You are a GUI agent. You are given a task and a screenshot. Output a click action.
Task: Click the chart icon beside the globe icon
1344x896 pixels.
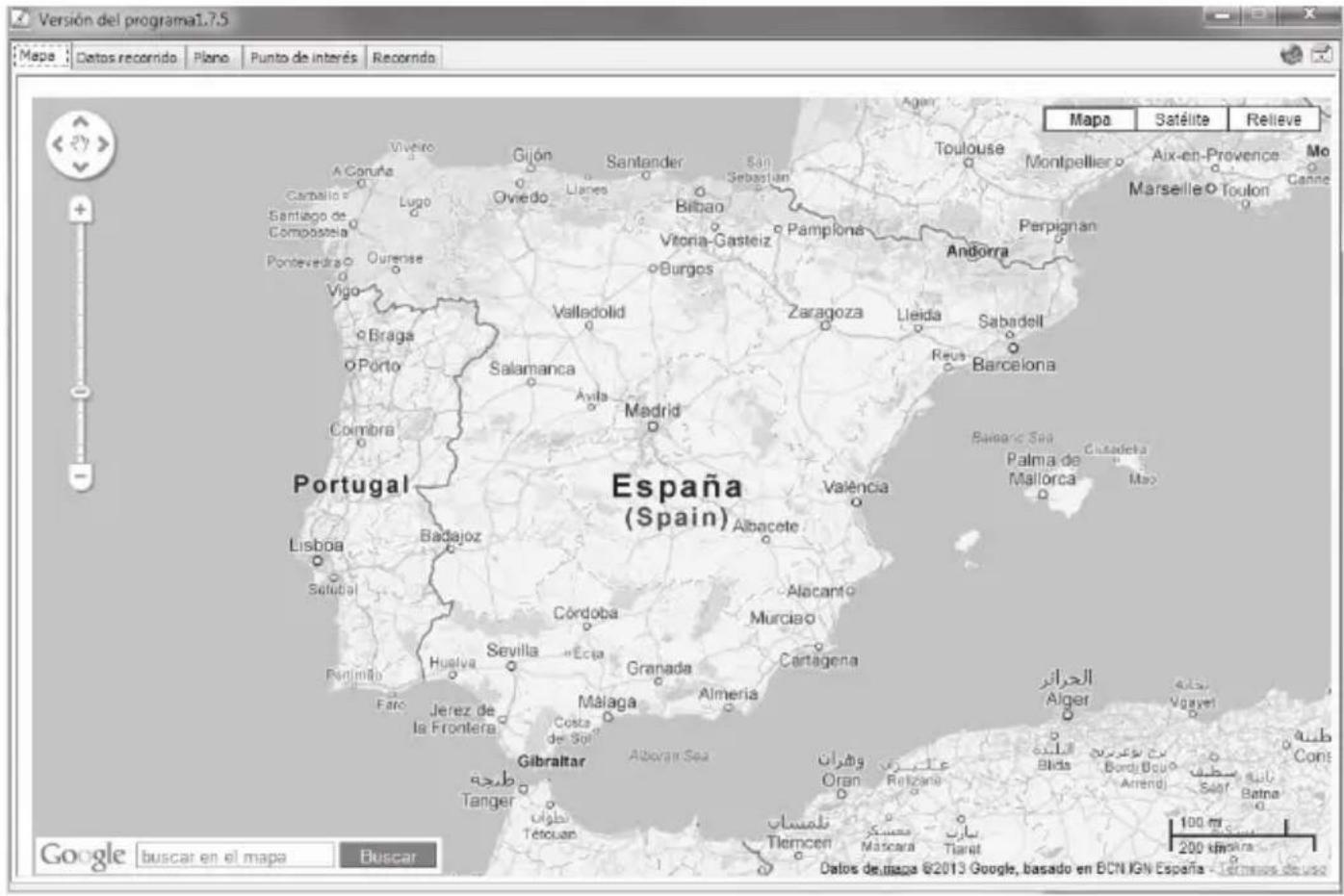(1322, 55)
